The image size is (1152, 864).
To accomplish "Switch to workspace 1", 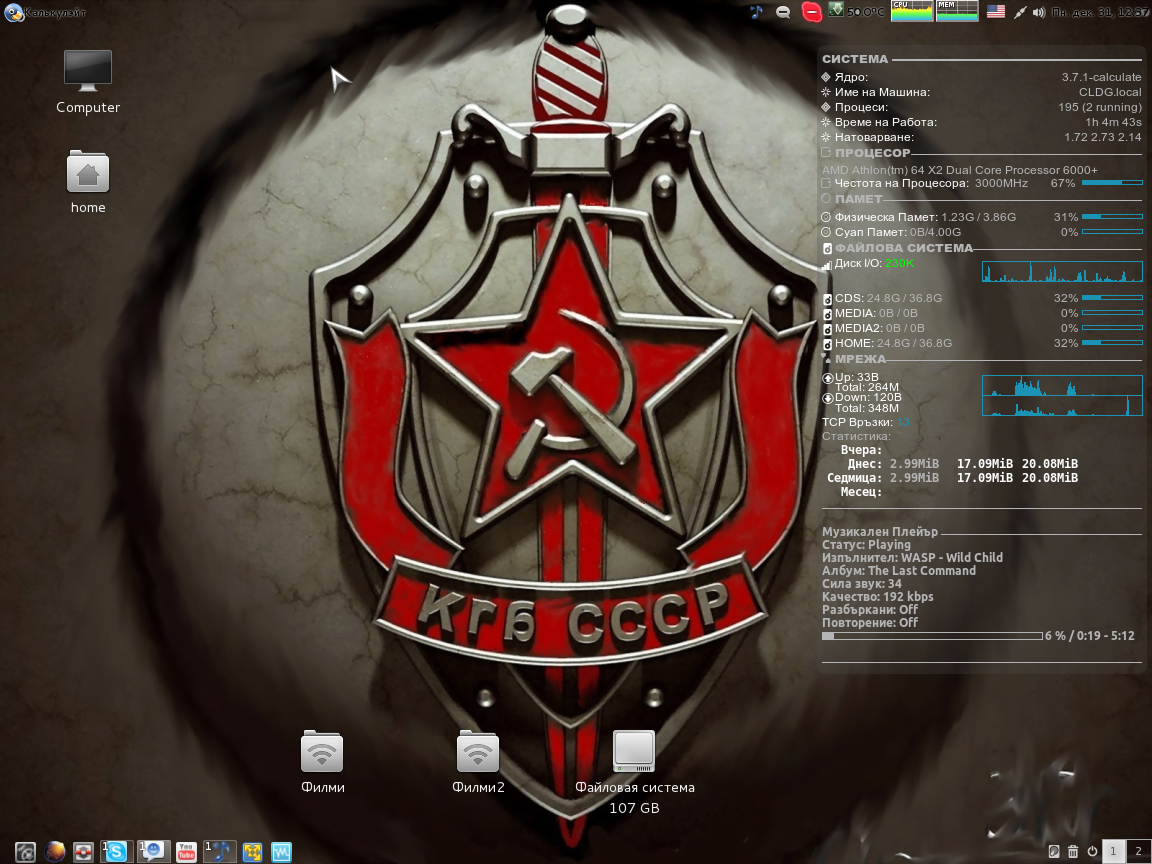I will 1112,852.
